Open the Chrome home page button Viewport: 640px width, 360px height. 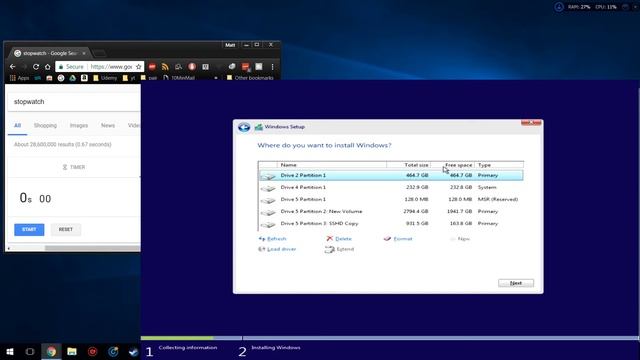(47, 67)
